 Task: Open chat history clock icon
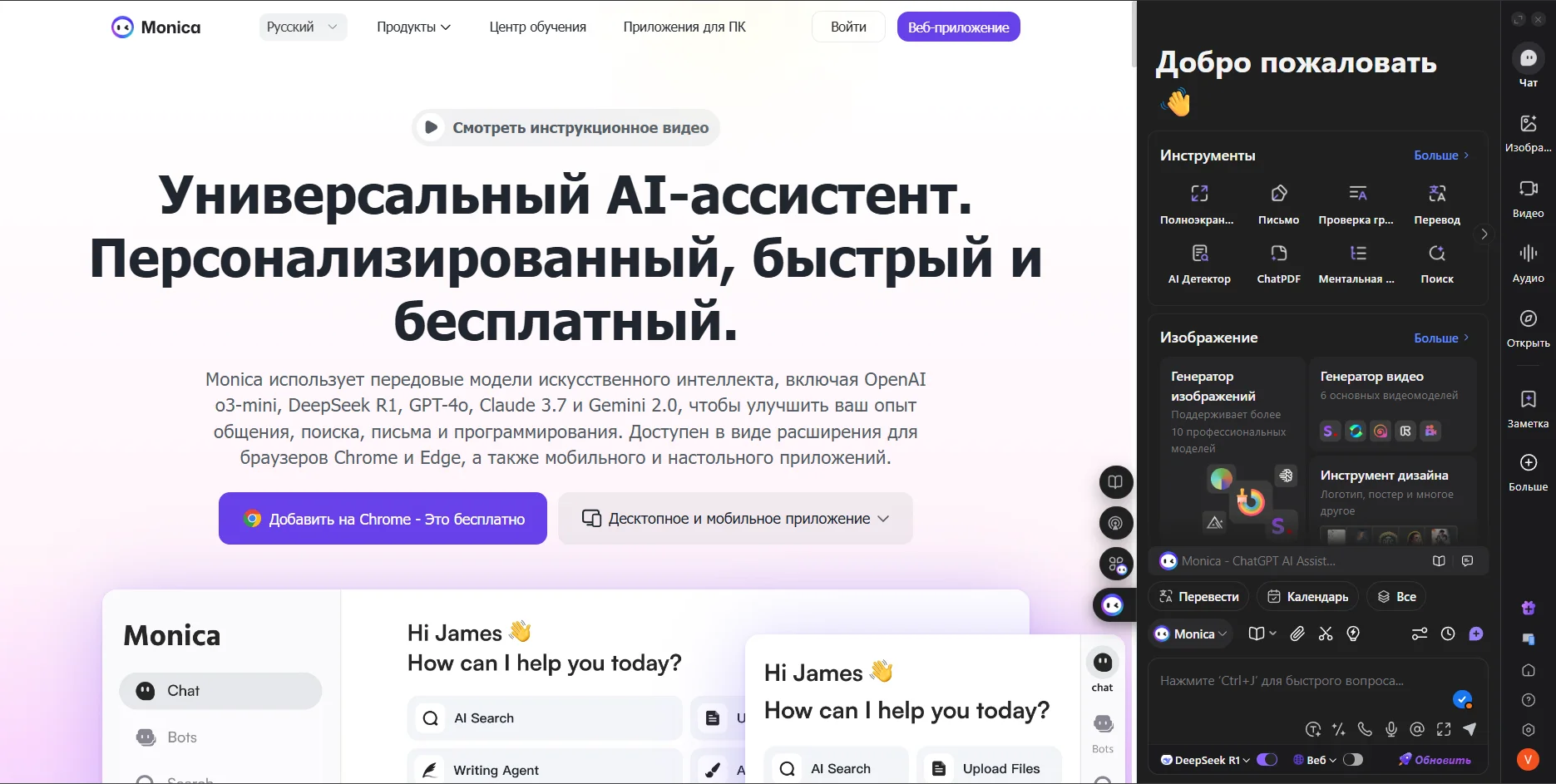(1448, 634)
